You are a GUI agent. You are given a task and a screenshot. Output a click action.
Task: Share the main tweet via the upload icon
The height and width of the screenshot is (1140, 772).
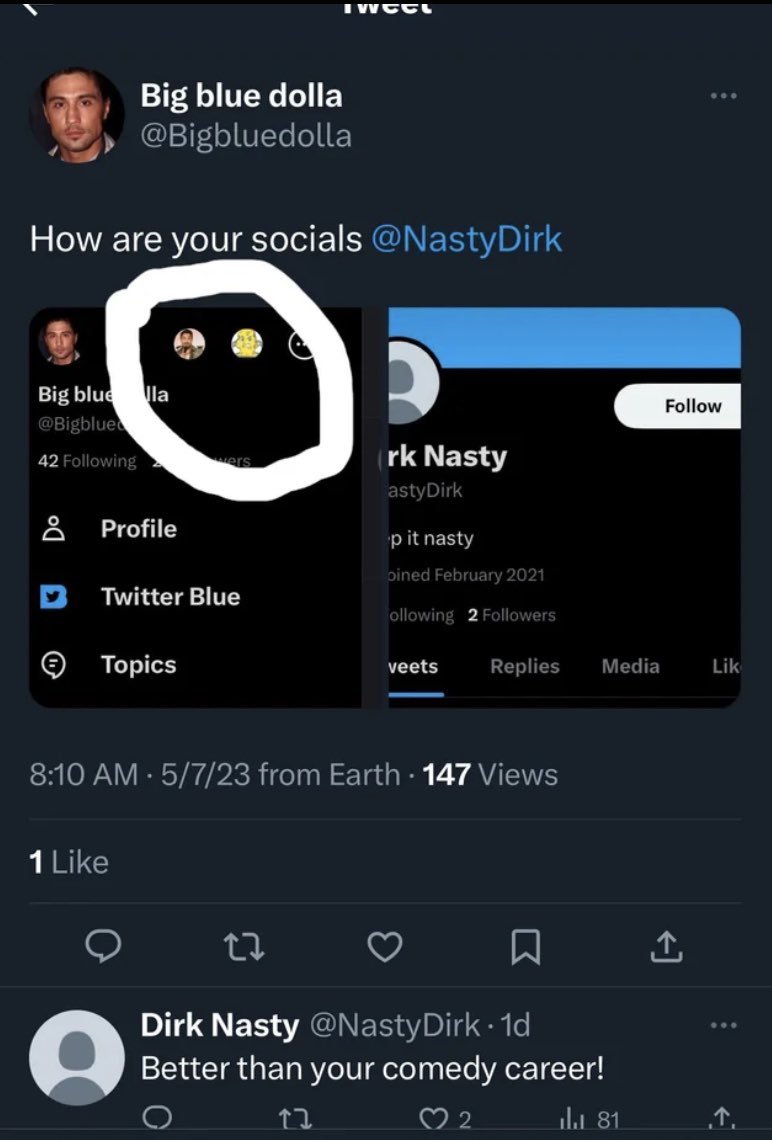click(665, 946)
